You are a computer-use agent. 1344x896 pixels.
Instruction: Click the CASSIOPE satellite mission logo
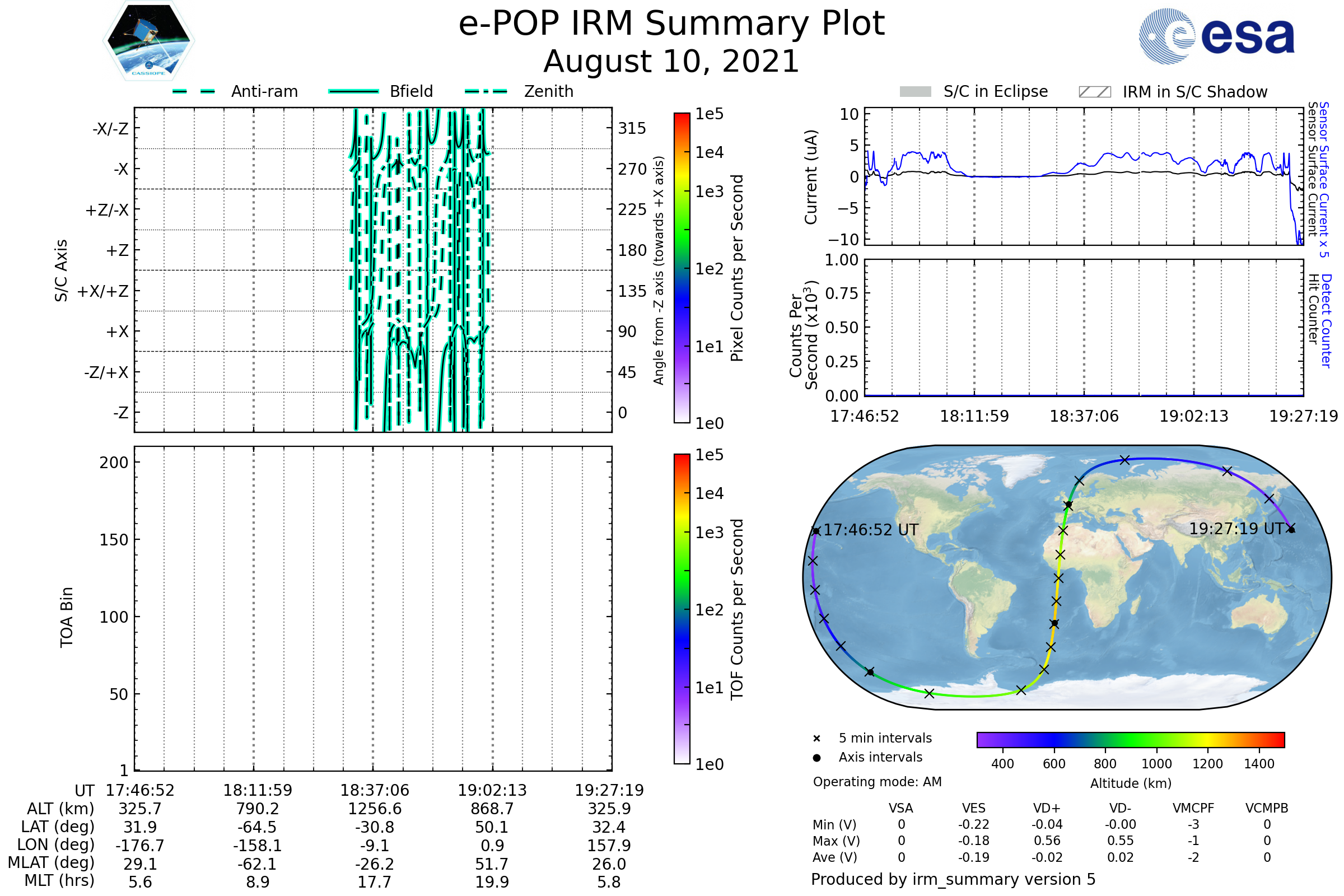point(148,41)
